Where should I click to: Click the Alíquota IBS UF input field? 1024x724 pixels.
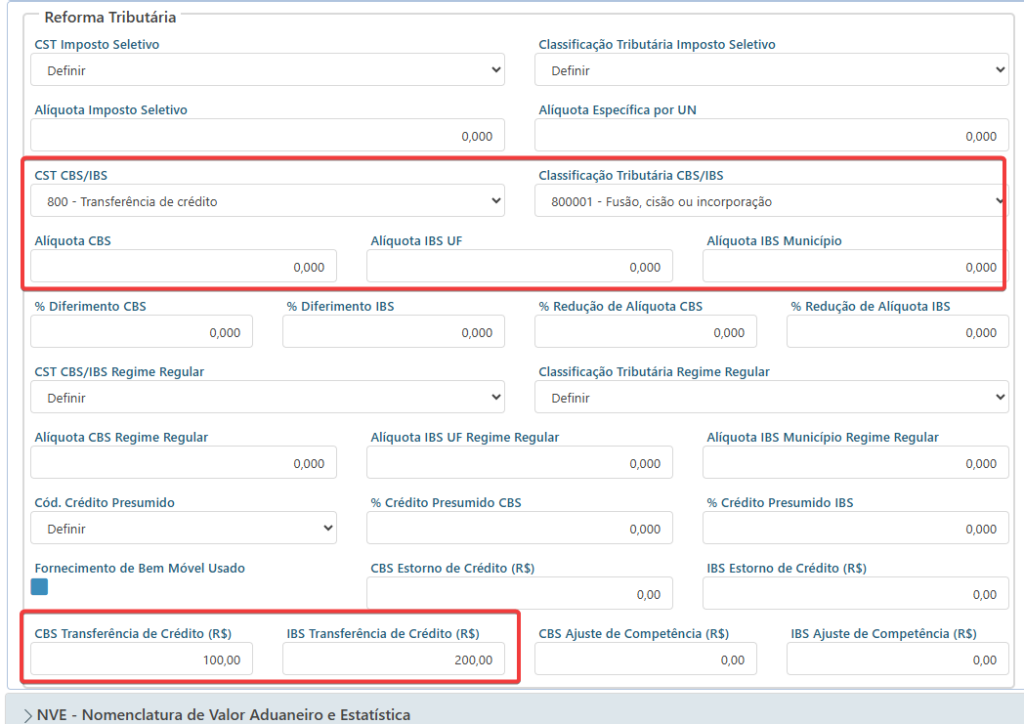[x=519, y=266]
